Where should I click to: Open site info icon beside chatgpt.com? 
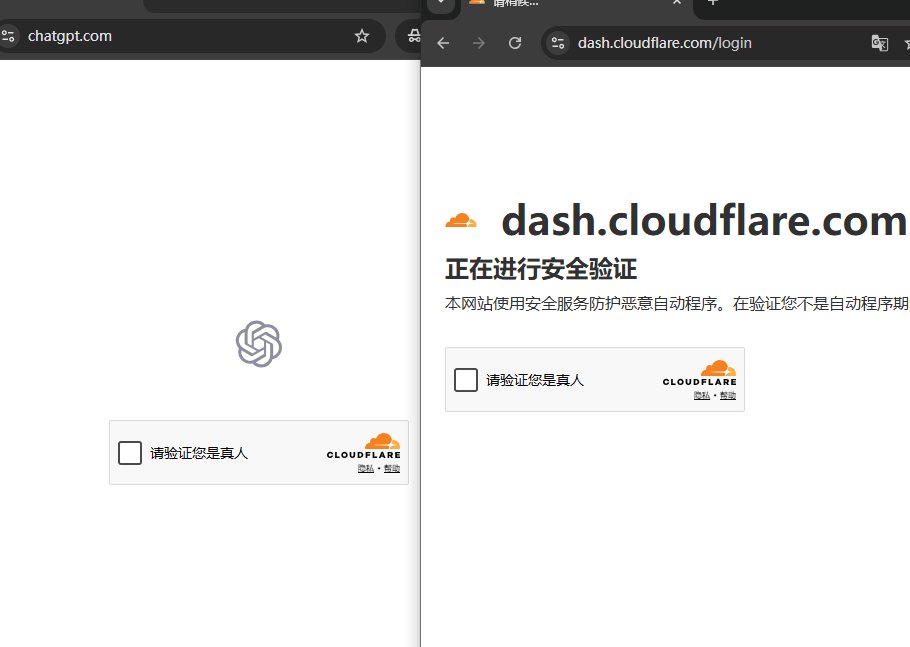[x=8, y=36]
